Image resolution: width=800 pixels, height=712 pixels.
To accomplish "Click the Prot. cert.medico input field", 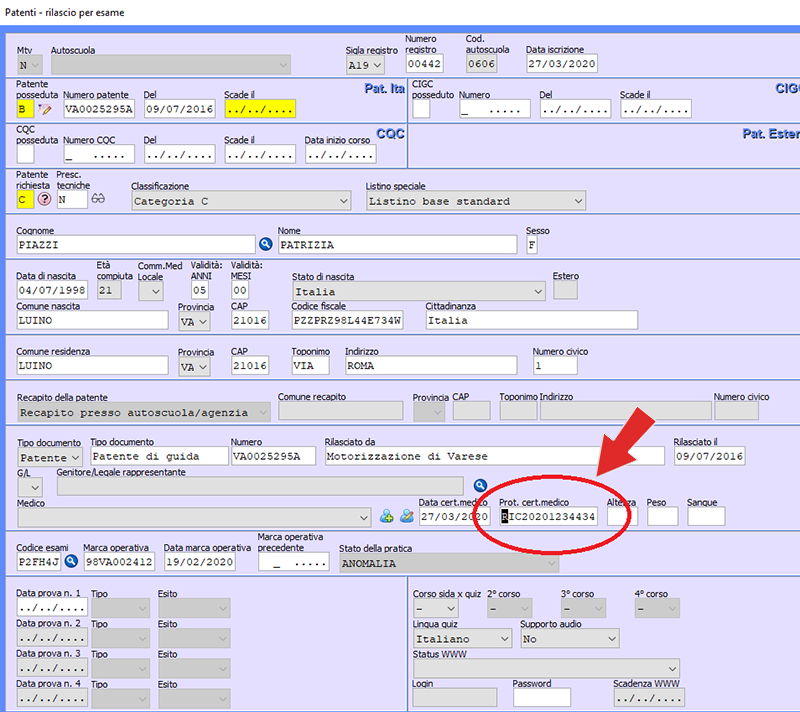I will click(547, 517).
